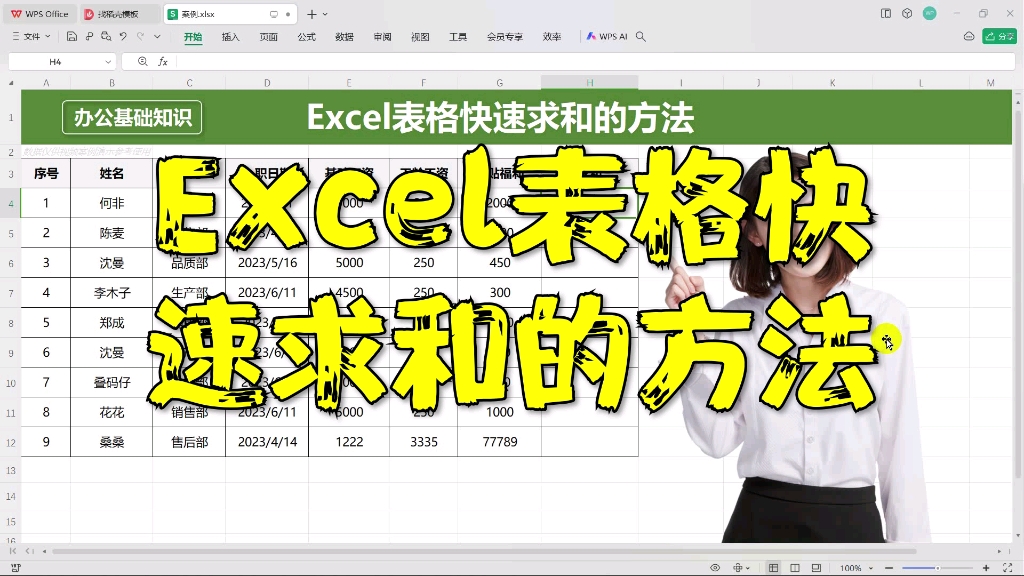This screenshot has width=1024, height=576.
Task: Select column H header
Action: coord(589,81)
